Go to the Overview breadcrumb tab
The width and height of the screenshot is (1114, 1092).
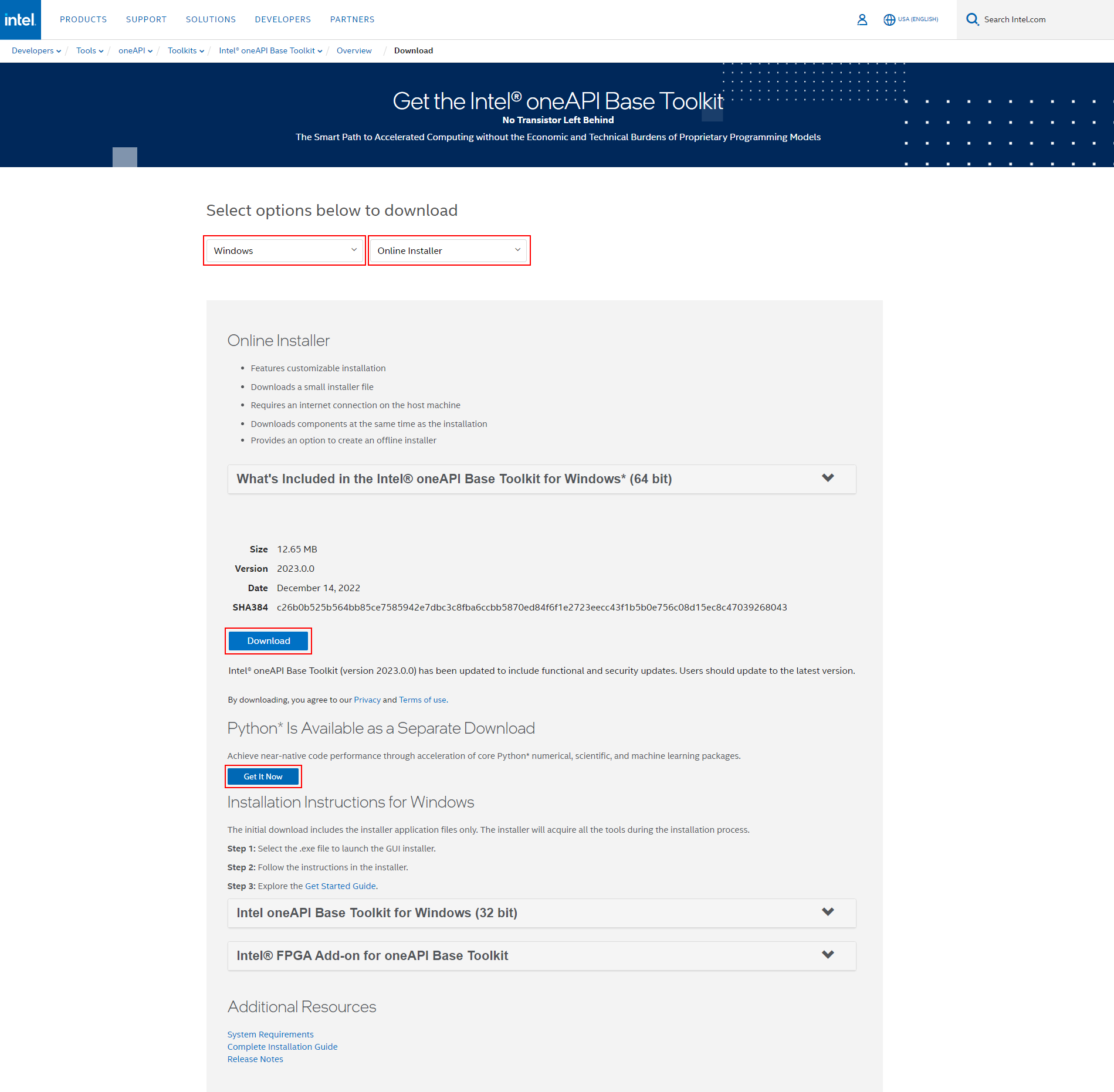(354, 50)
